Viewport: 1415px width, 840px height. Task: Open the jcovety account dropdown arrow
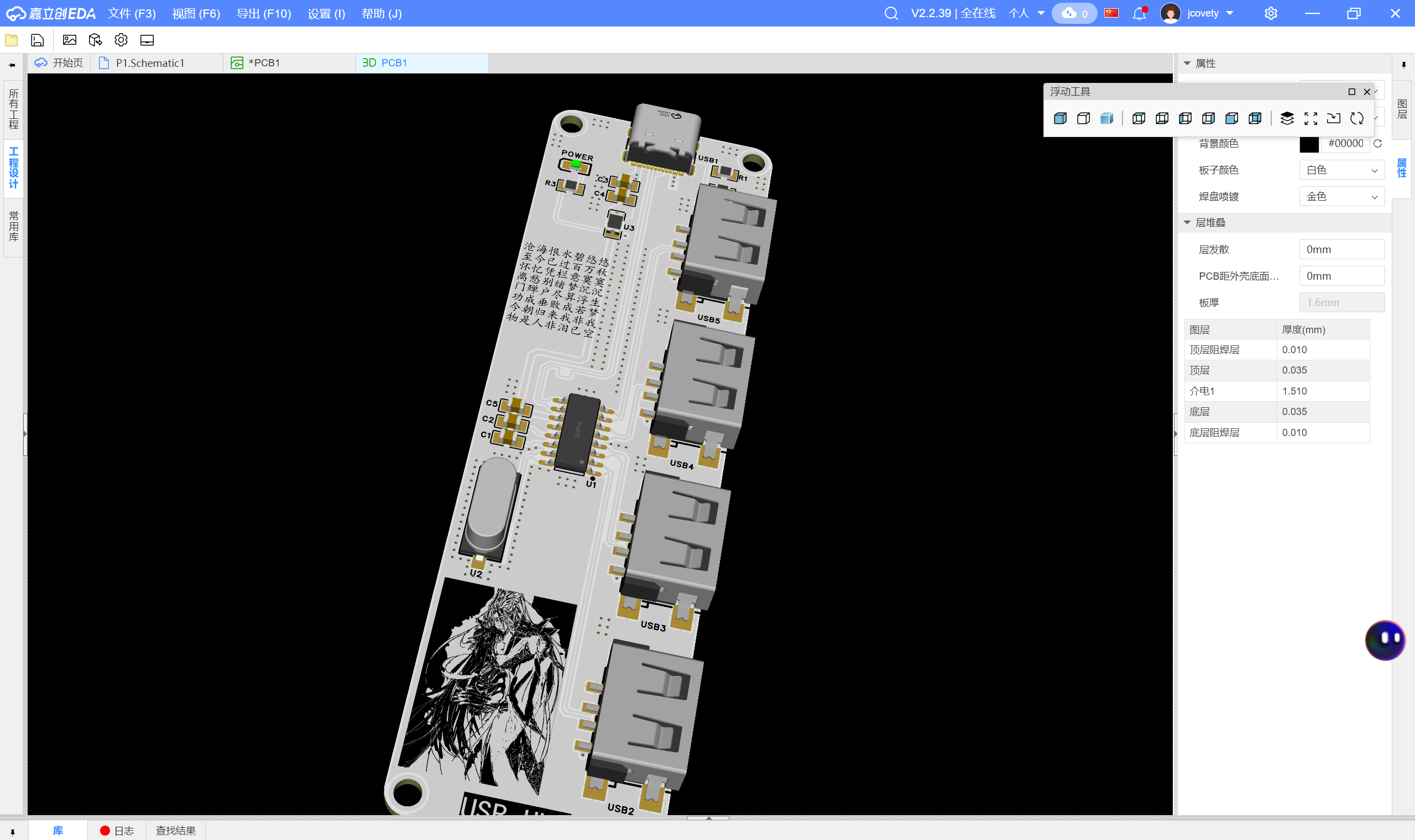pyautogui.click(x=1230, y=13)
